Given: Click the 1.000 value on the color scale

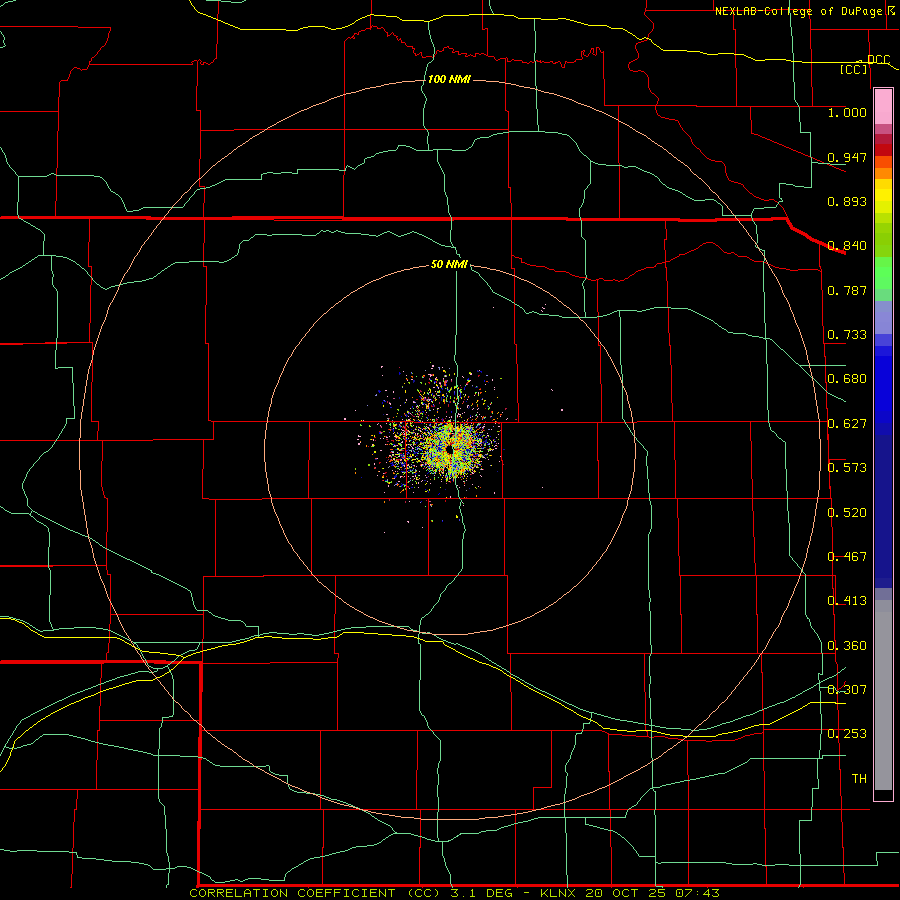Looking at the screenshot, I should coord(847,112).
